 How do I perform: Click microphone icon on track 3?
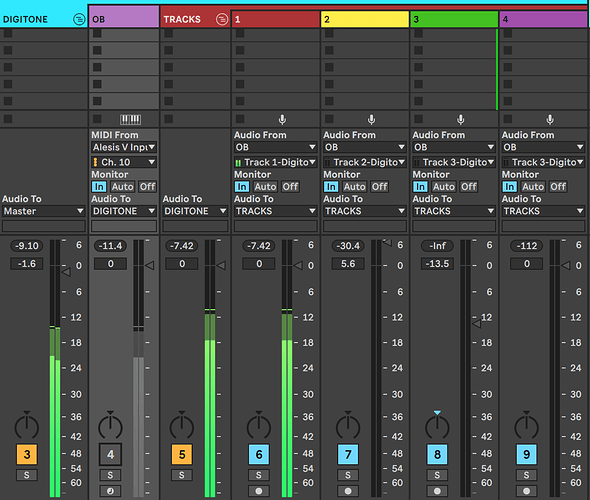[461, 120]
